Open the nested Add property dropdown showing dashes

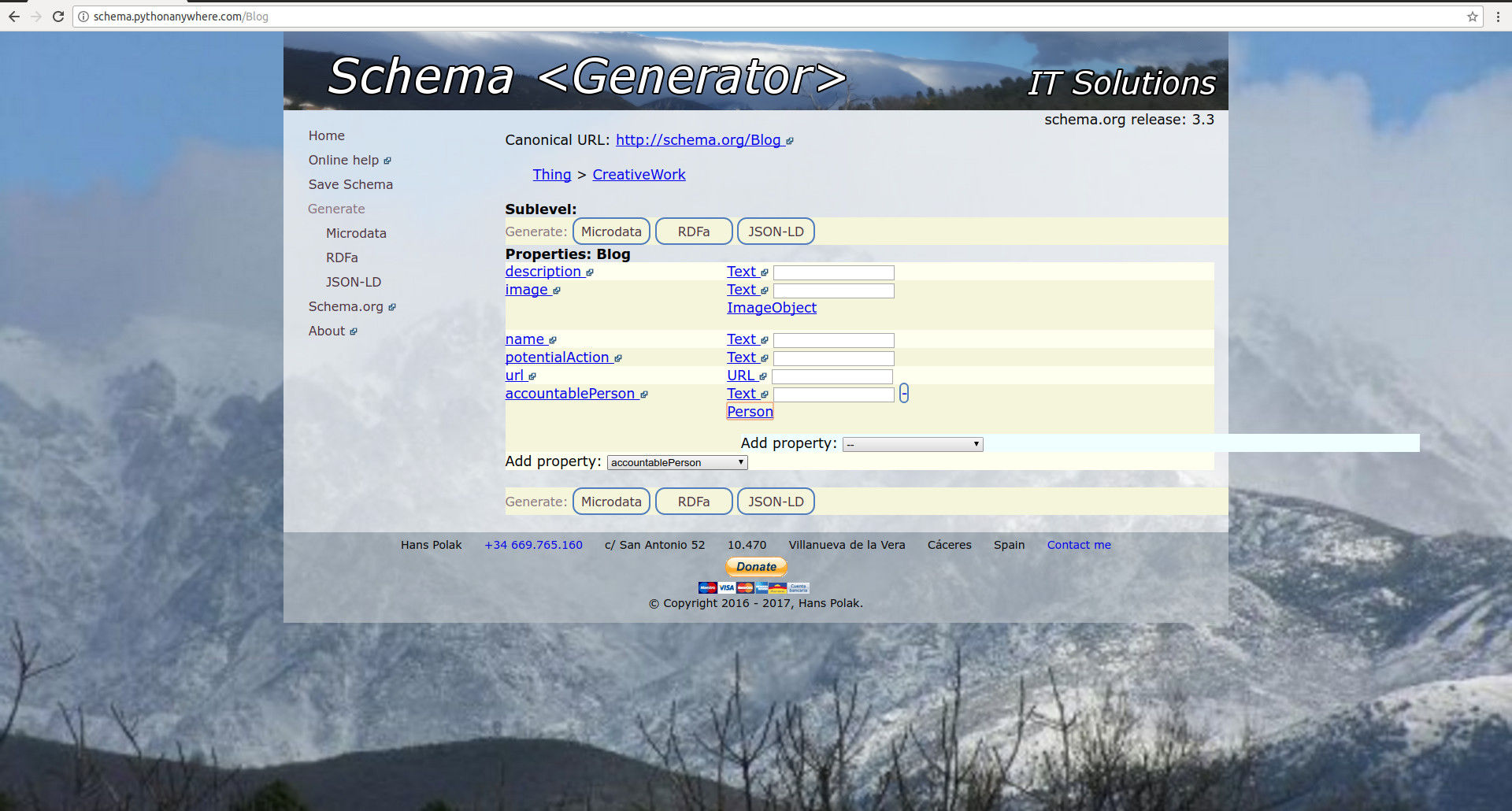click(x=913, y=445)
